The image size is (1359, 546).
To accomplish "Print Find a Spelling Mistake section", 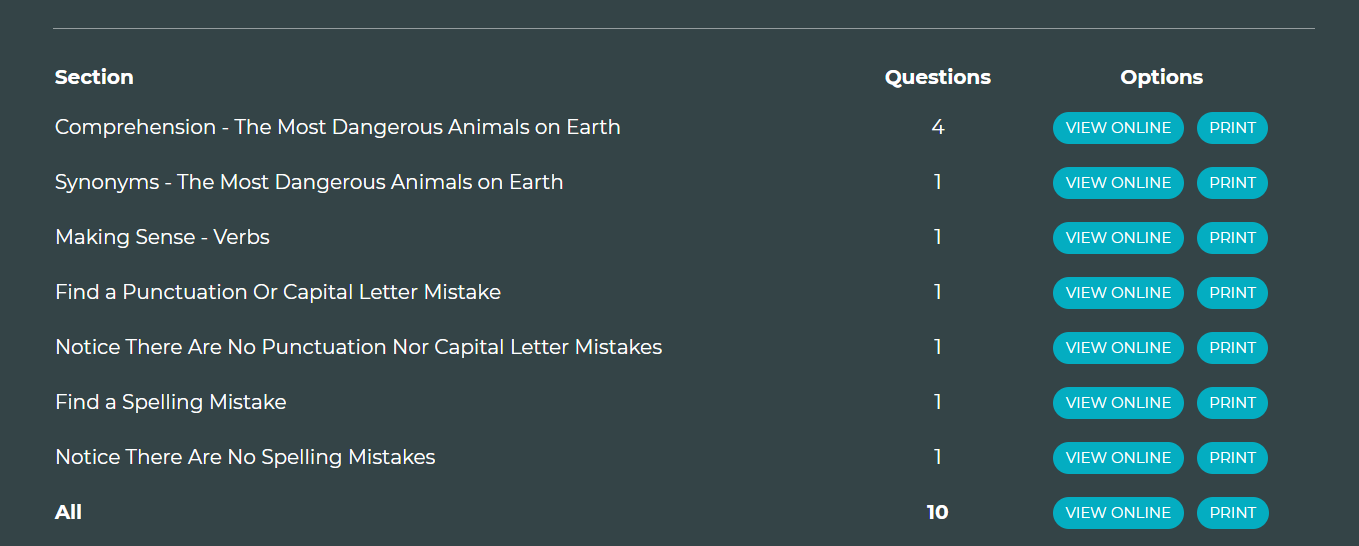I will pos(1232,403).
